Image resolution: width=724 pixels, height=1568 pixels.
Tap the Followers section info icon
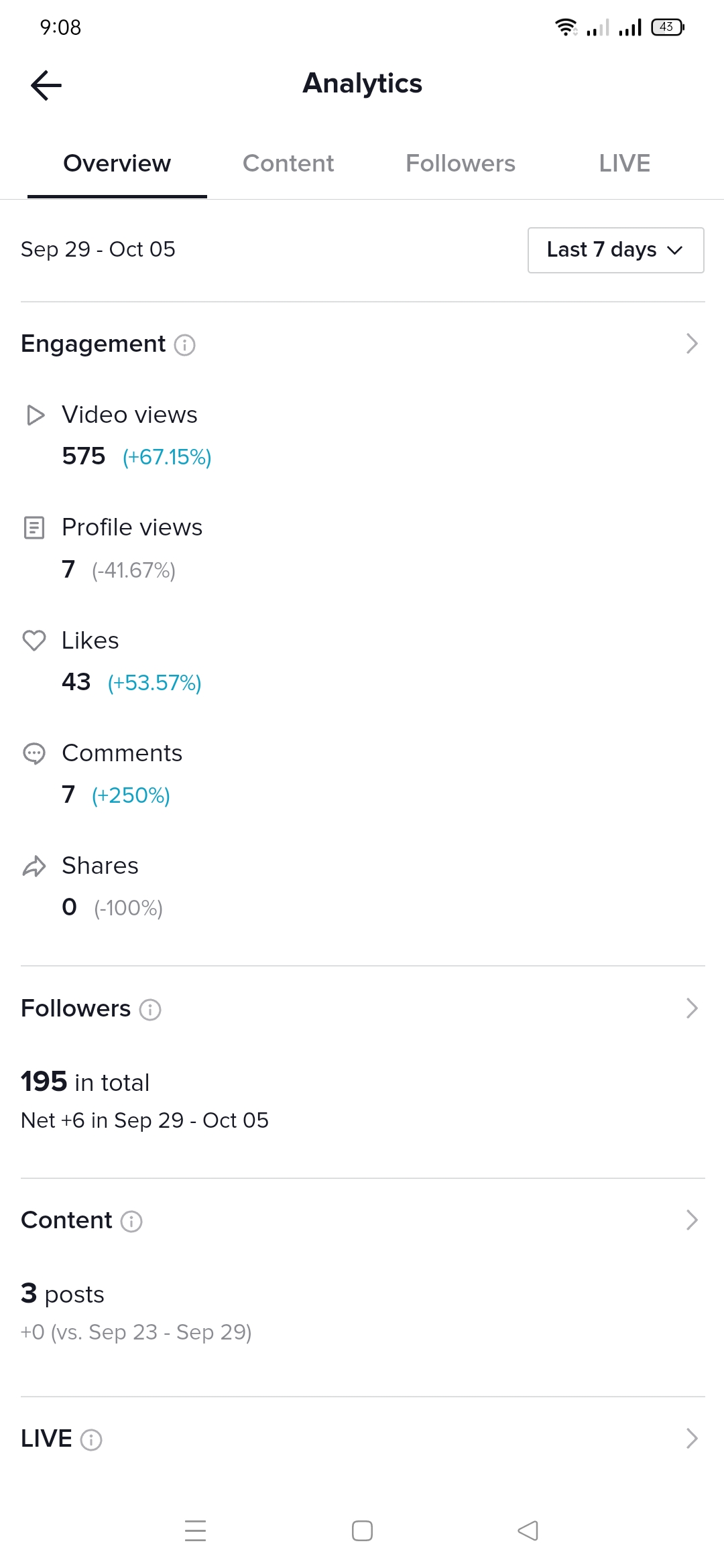pos(149,1009)
